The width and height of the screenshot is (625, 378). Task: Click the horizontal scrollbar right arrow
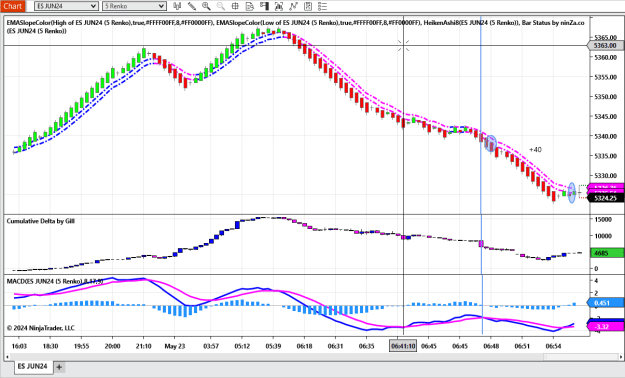621,356
